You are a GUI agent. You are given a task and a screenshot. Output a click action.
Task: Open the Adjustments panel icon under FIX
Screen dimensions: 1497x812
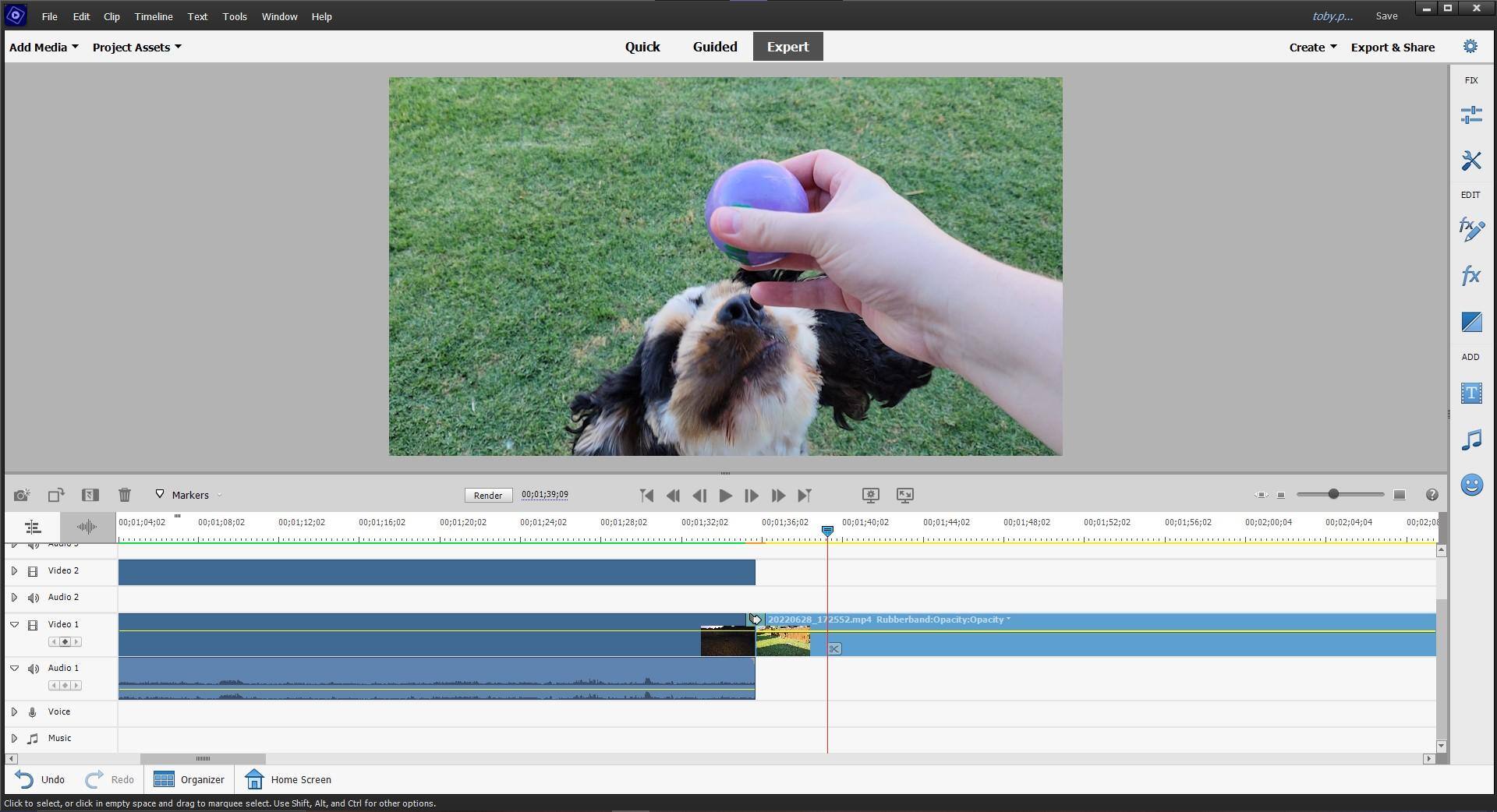tap(1470, 115)
